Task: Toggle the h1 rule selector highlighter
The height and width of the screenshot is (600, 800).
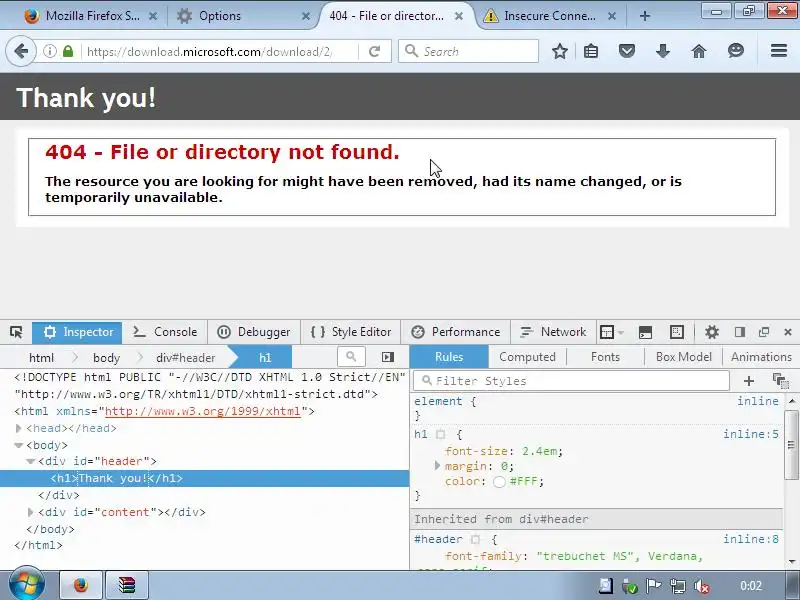Action: pyautogui.click(x=441, y=435)
